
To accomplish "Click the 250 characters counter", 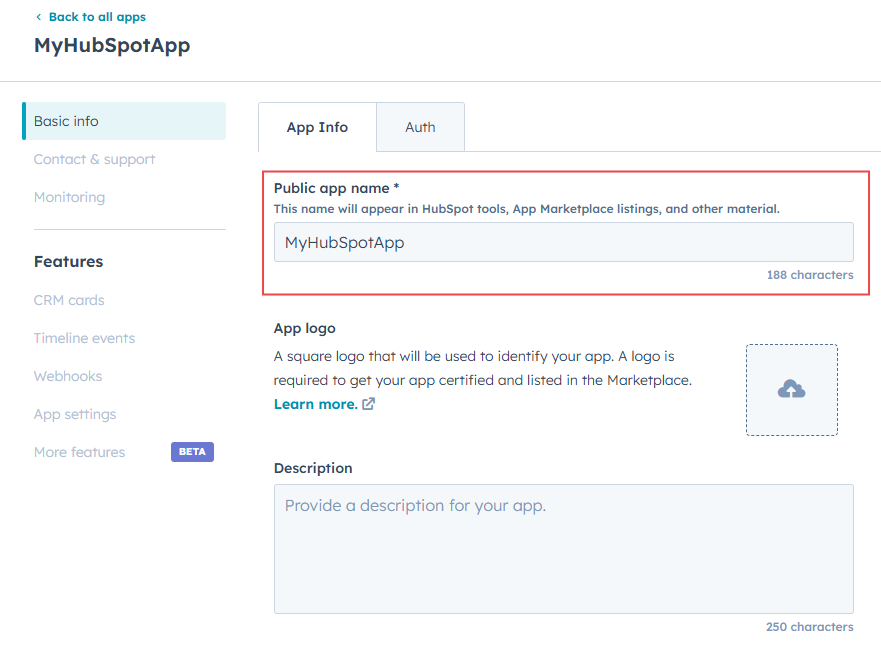I will coord(810,627).
